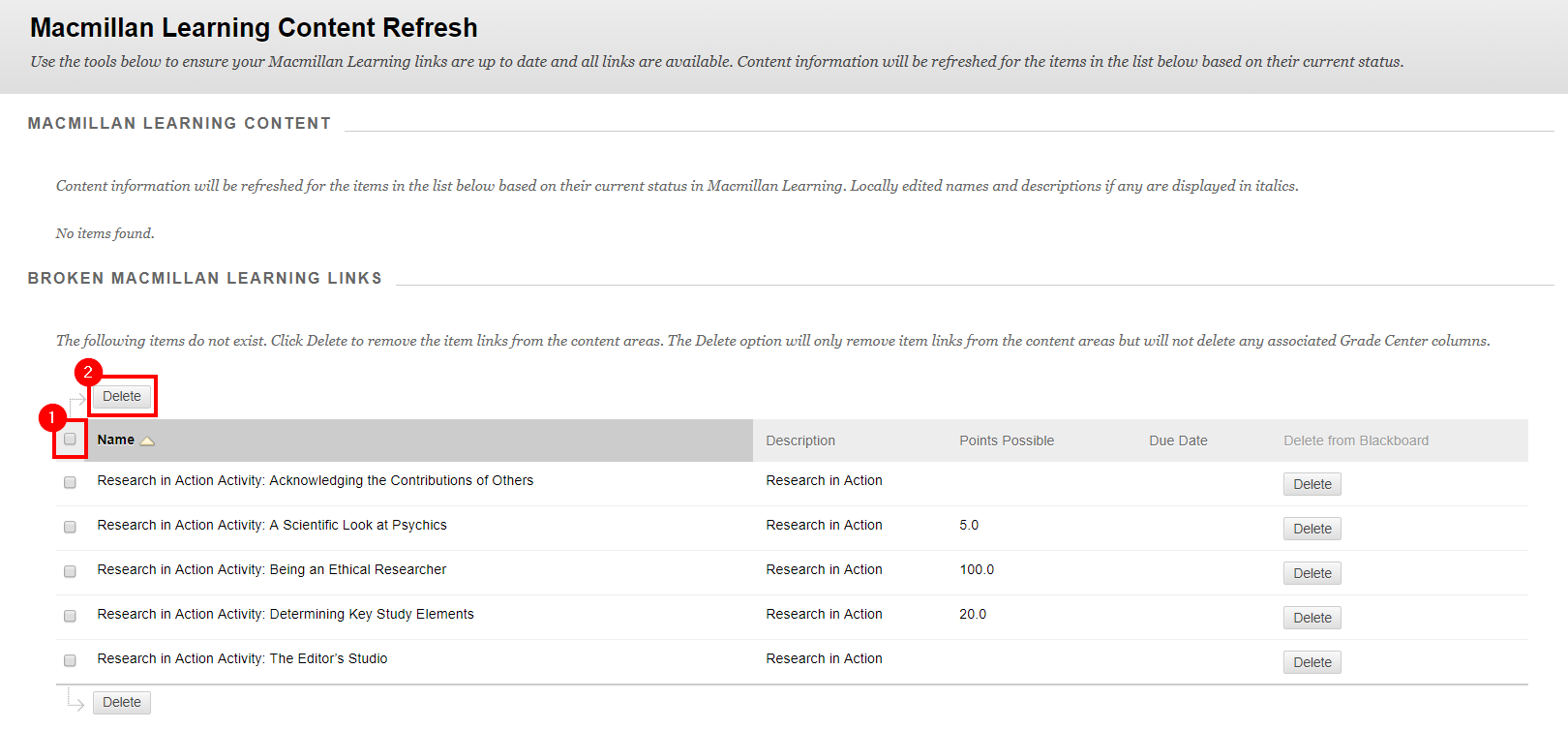This screenshot has height=730, width=1568.
Task: Delete Acknowledging the Contributions of Others from Blackboard
Action: coord(1312,484)
